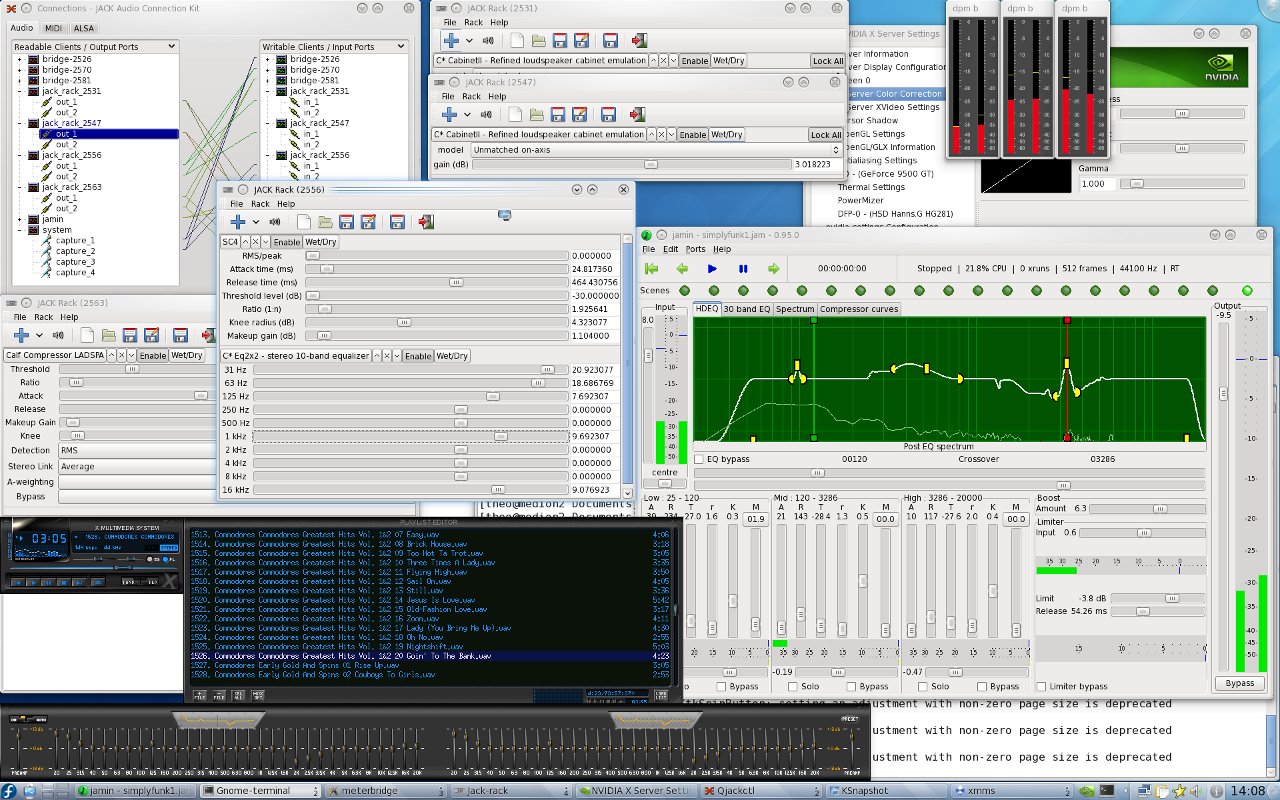The width and height of the screenshot is (1280, 800).
Task: Switch to Compressor curves tab in JAMin
Action: click(859, 309)
